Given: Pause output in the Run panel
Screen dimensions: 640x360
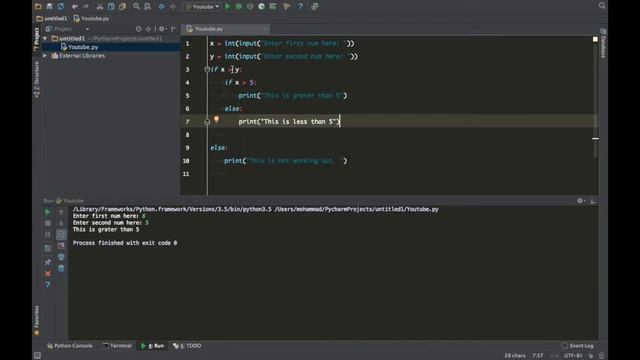Looking at the screenshot, I should click(47, 235).
